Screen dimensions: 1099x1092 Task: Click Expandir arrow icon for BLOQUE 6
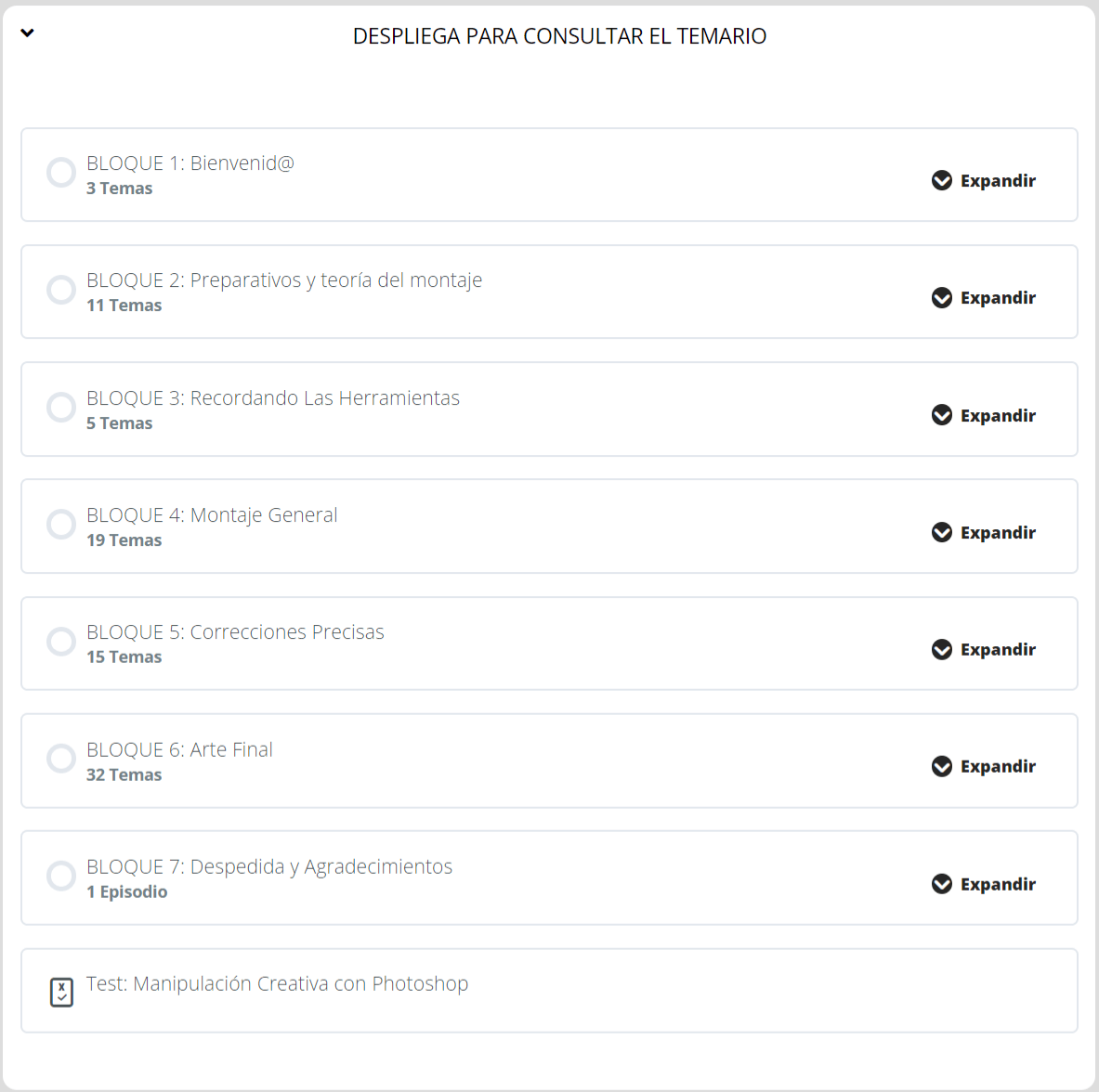coord(942,766)
